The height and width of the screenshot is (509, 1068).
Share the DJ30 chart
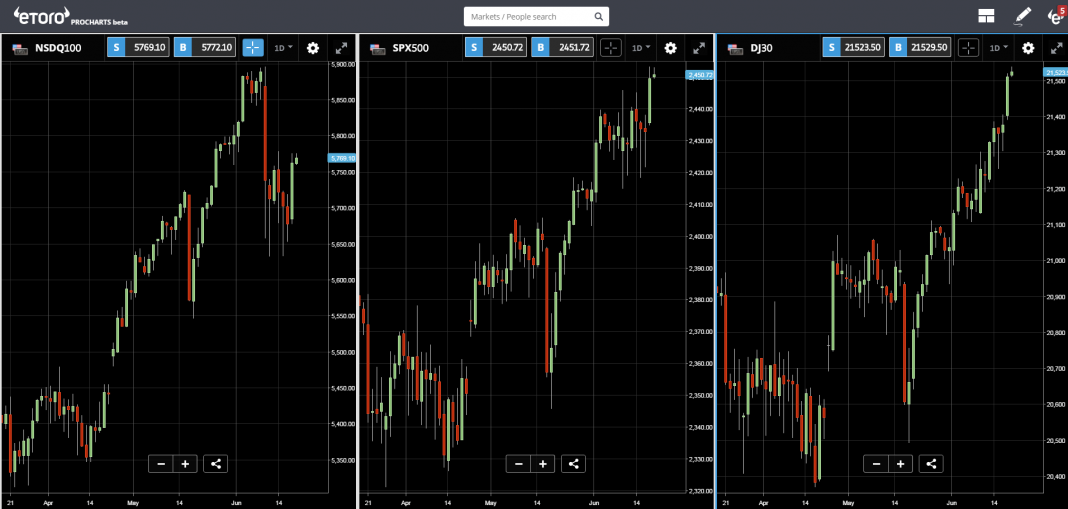pyautogui.click(x=931, y=464)
